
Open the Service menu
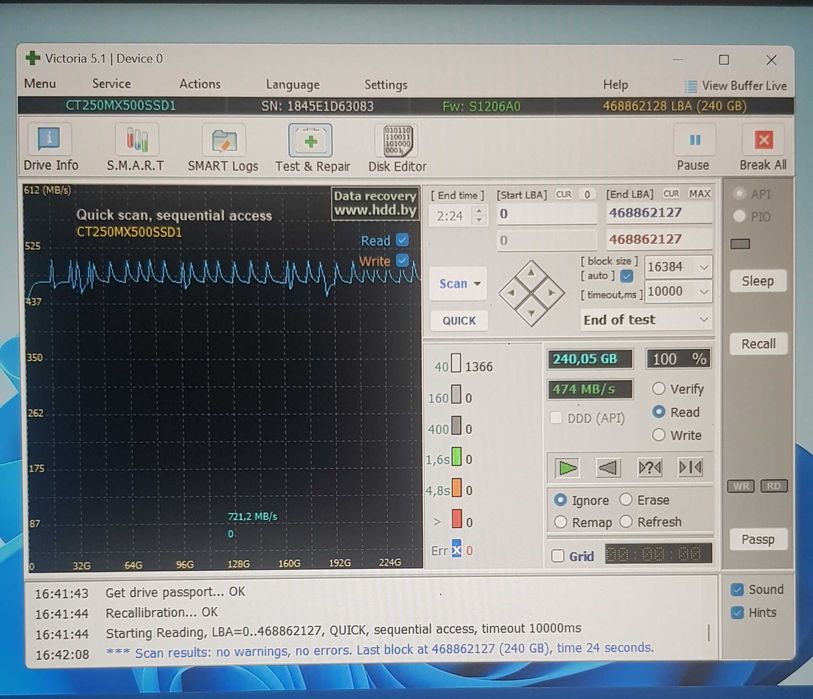coord(111,83)
